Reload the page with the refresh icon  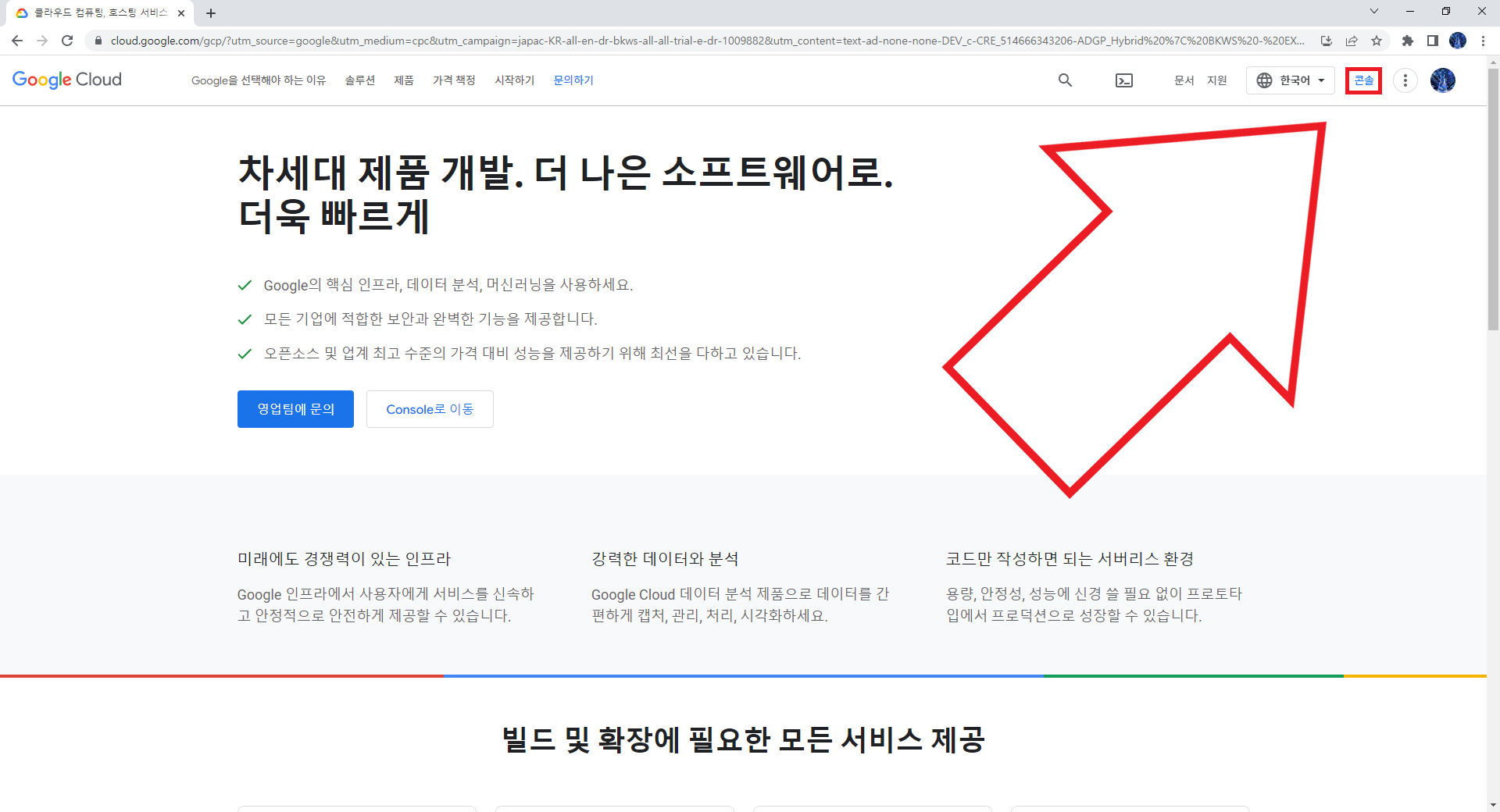point(67,41)
